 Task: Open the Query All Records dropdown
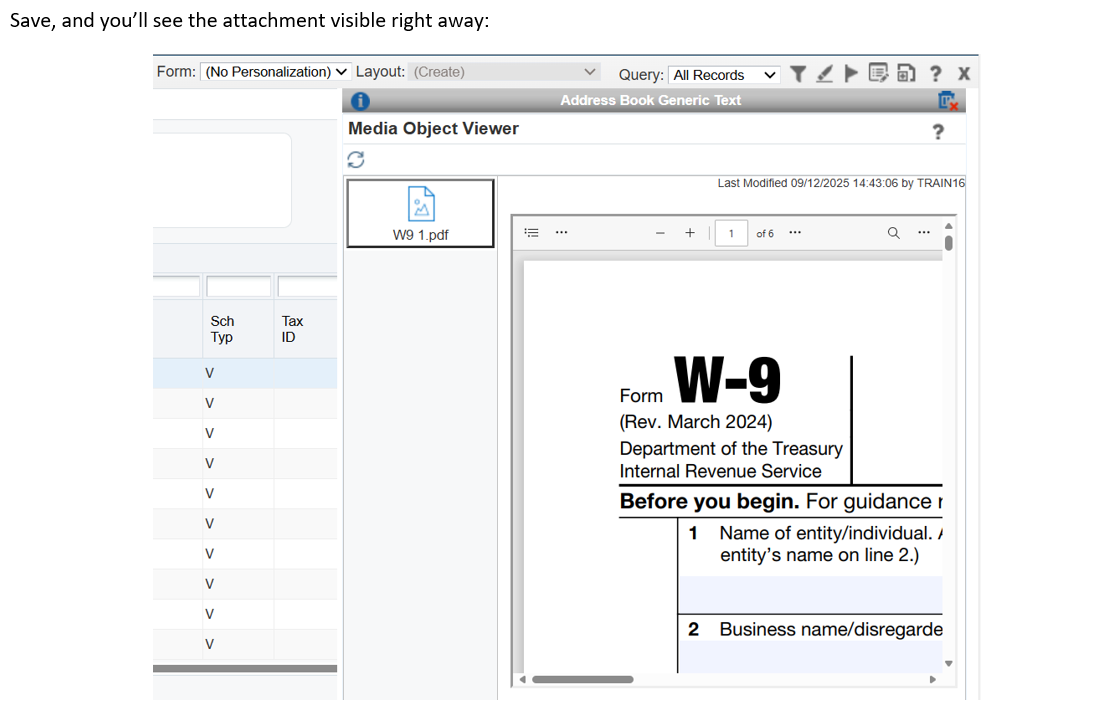[x=724, y=75]
